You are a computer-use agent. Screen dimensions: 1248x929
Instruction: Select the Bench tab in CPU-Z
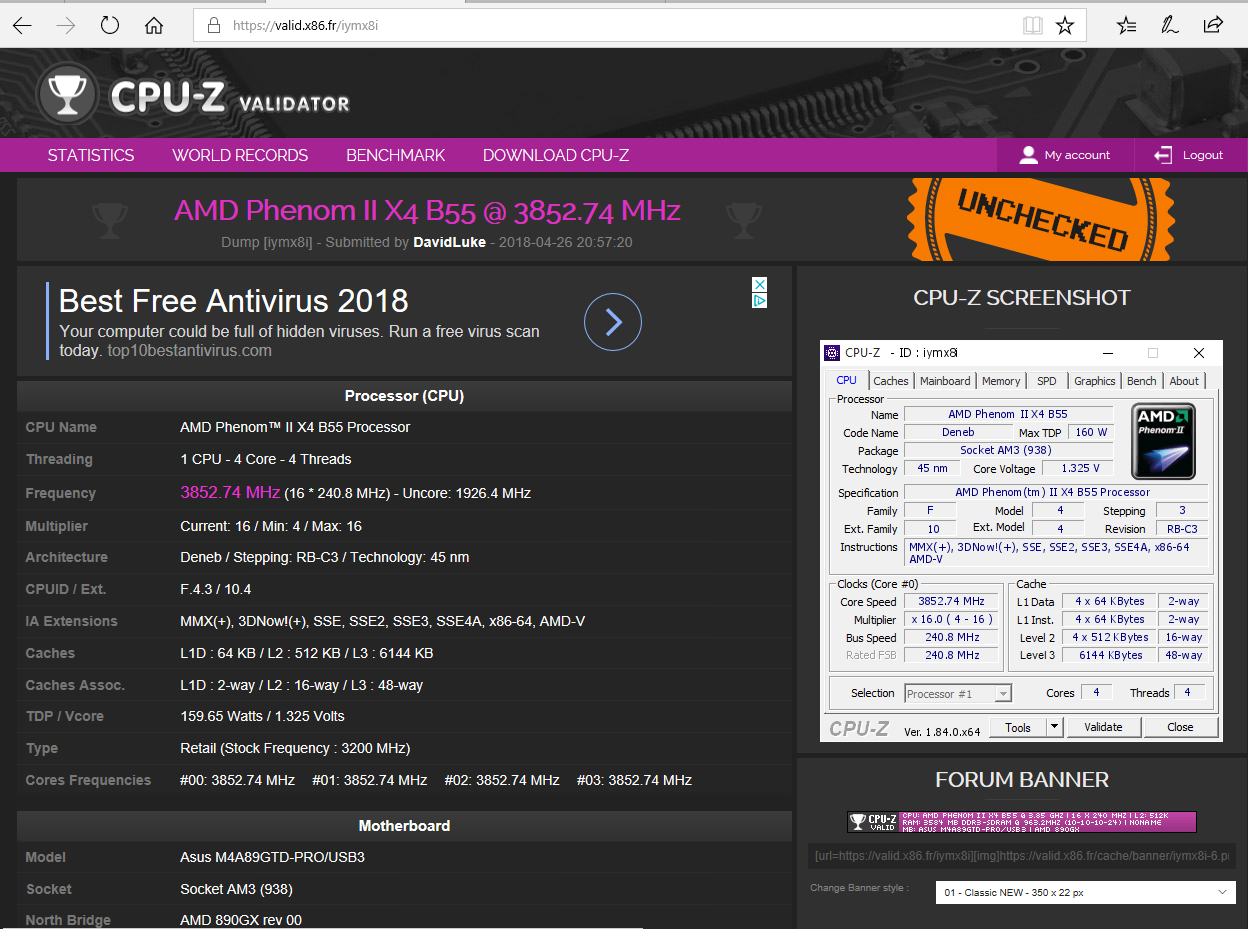pos(1142,381)
